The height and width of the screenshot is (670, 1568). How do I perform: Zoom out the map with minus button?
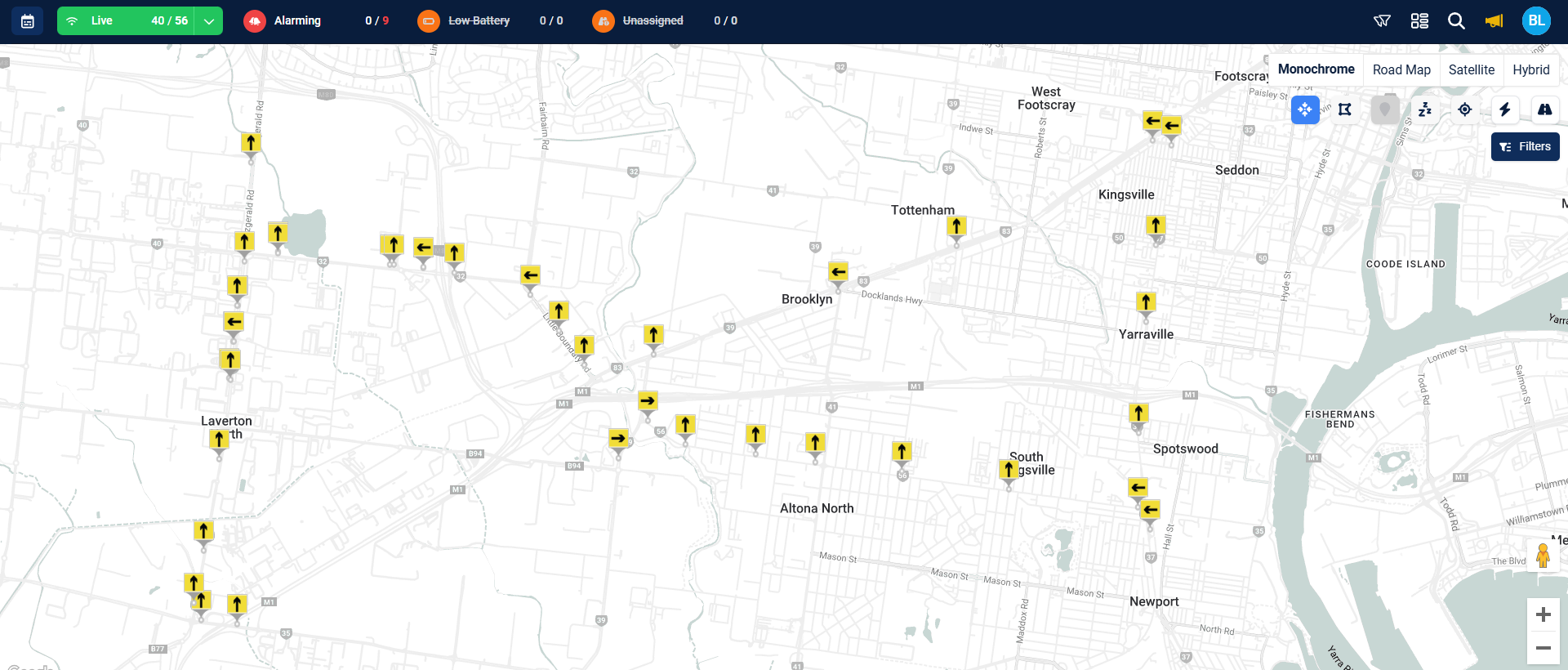tap(1543, 648)
